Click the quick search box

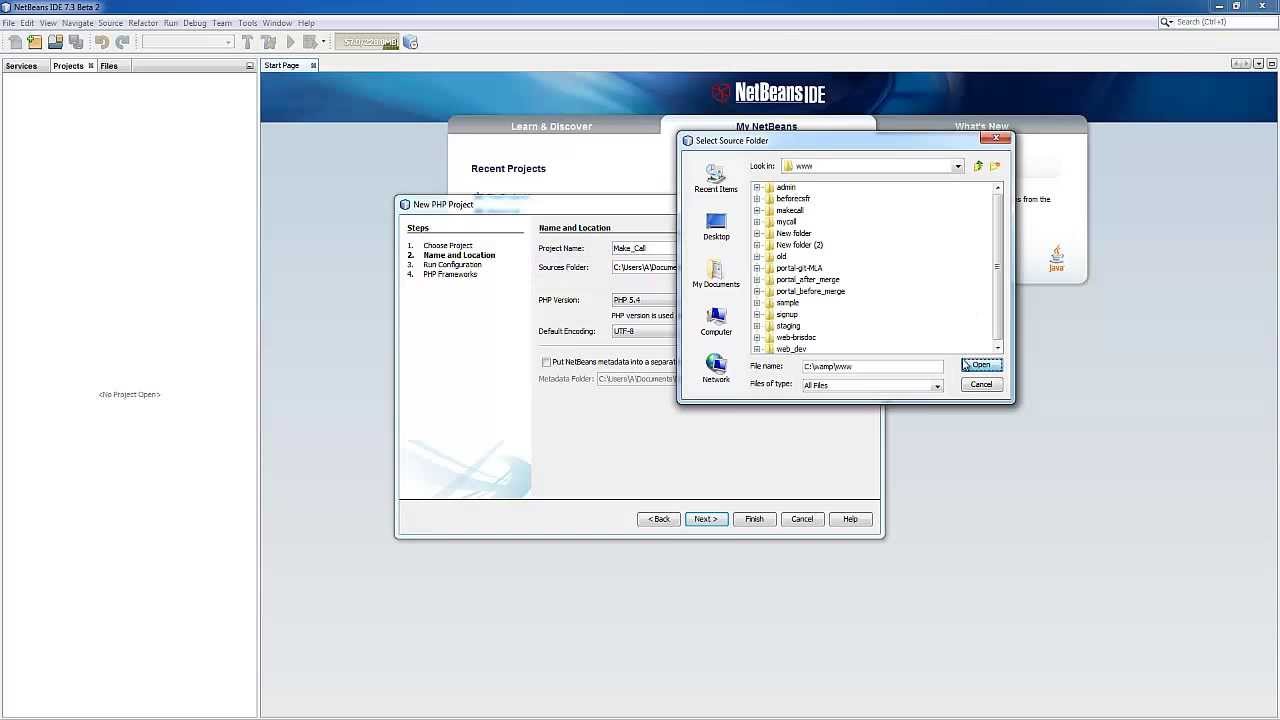coord(1218,22)
